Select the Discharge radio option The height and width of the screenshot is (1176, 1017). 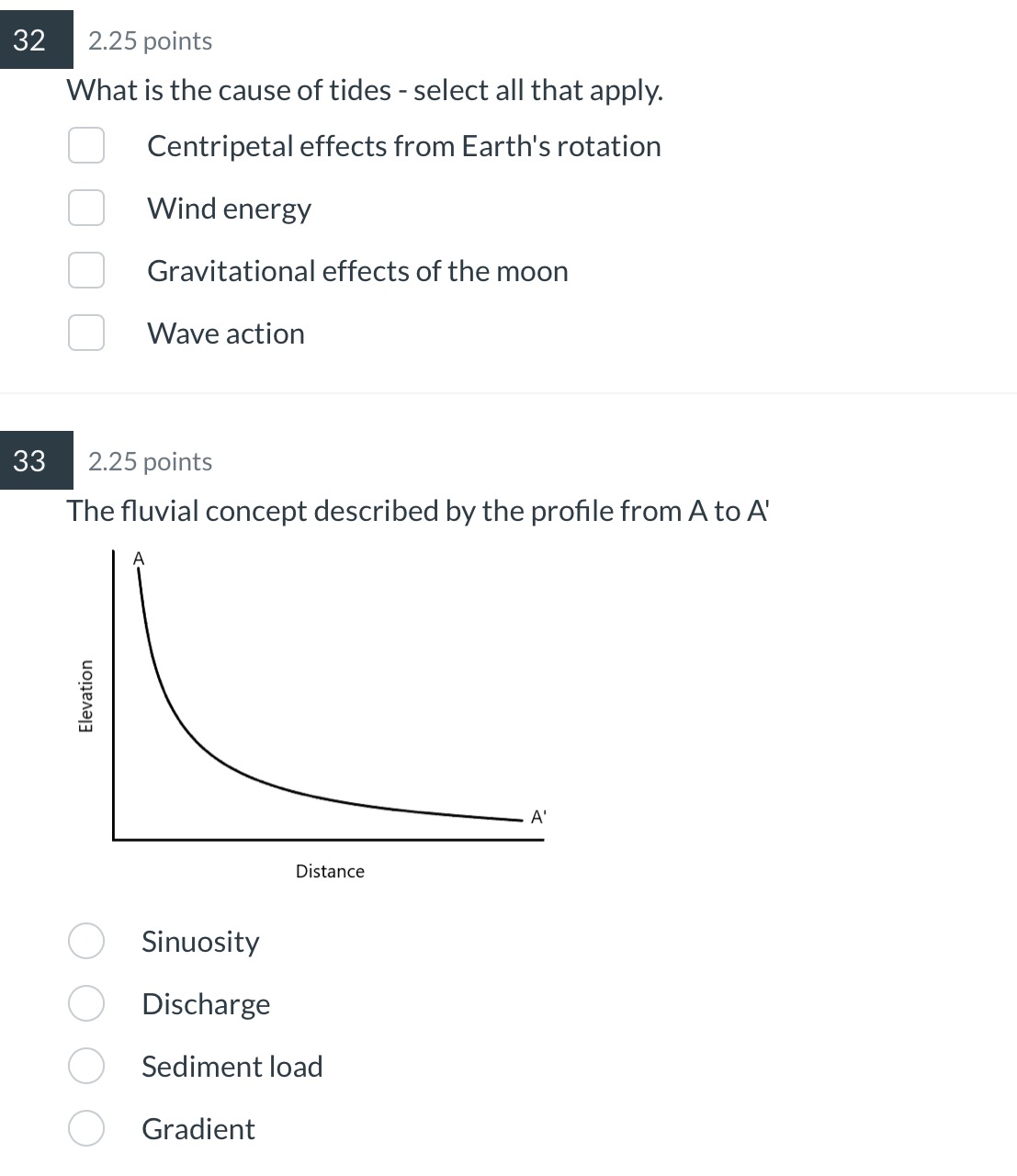coord(86,1004)
